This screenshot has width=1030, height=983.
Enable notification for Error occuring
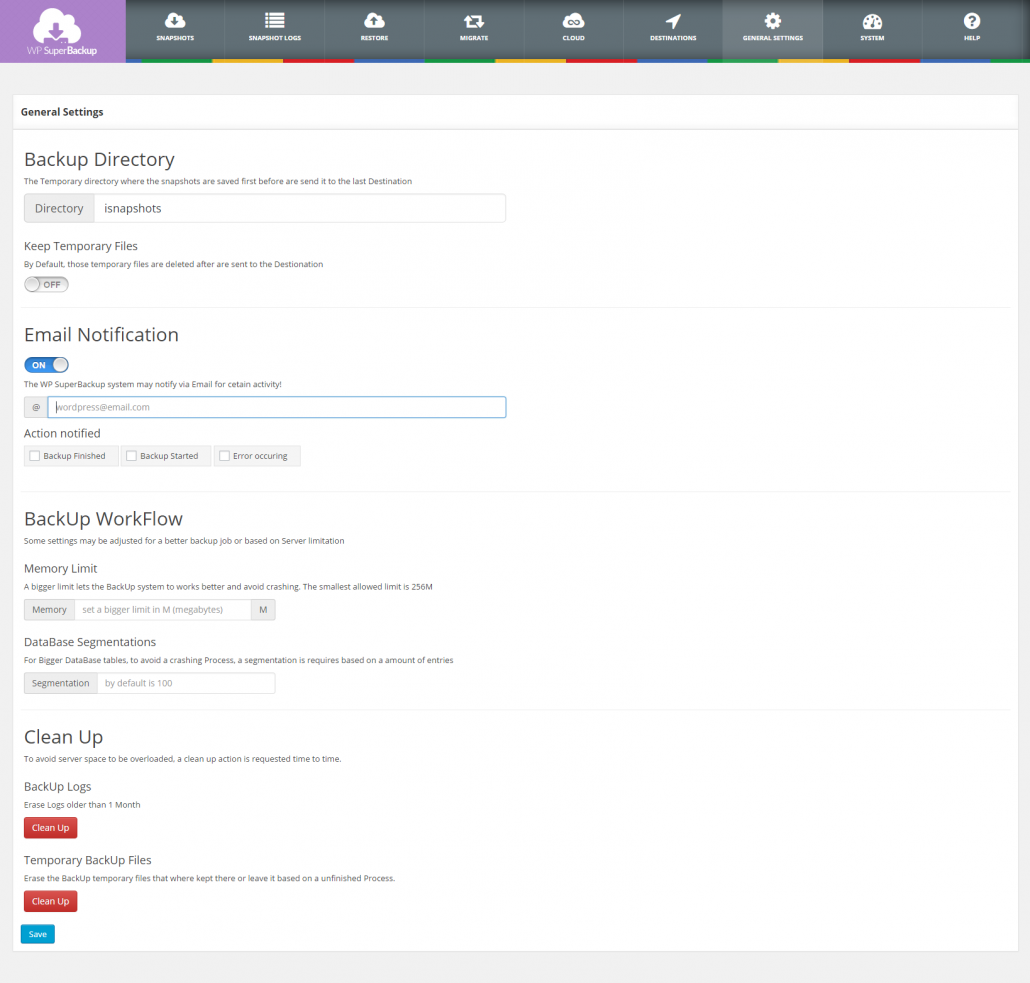point(224,455)
